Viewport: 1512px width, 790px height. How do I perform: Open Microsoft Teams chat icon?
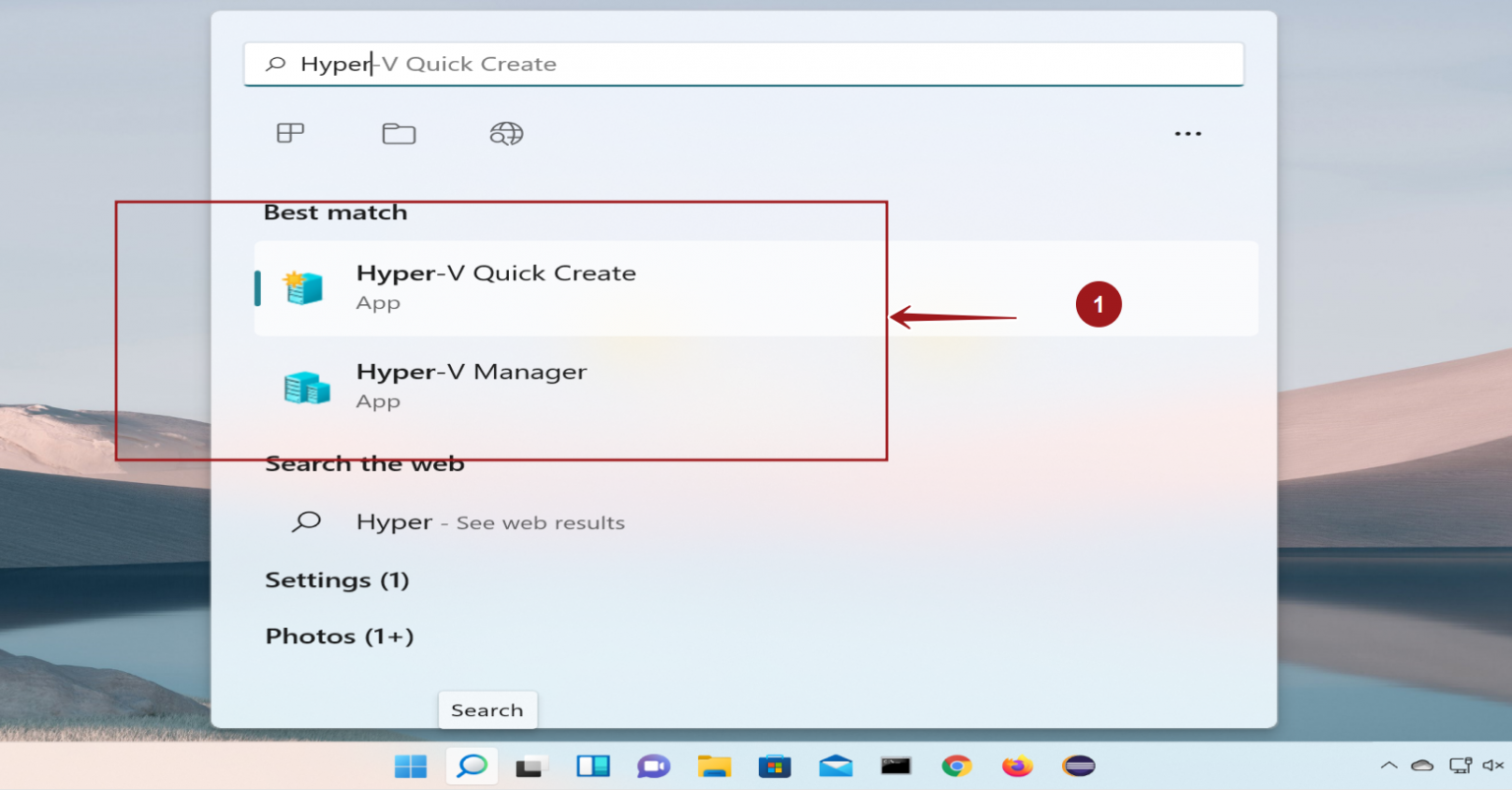tap(654, 765)
